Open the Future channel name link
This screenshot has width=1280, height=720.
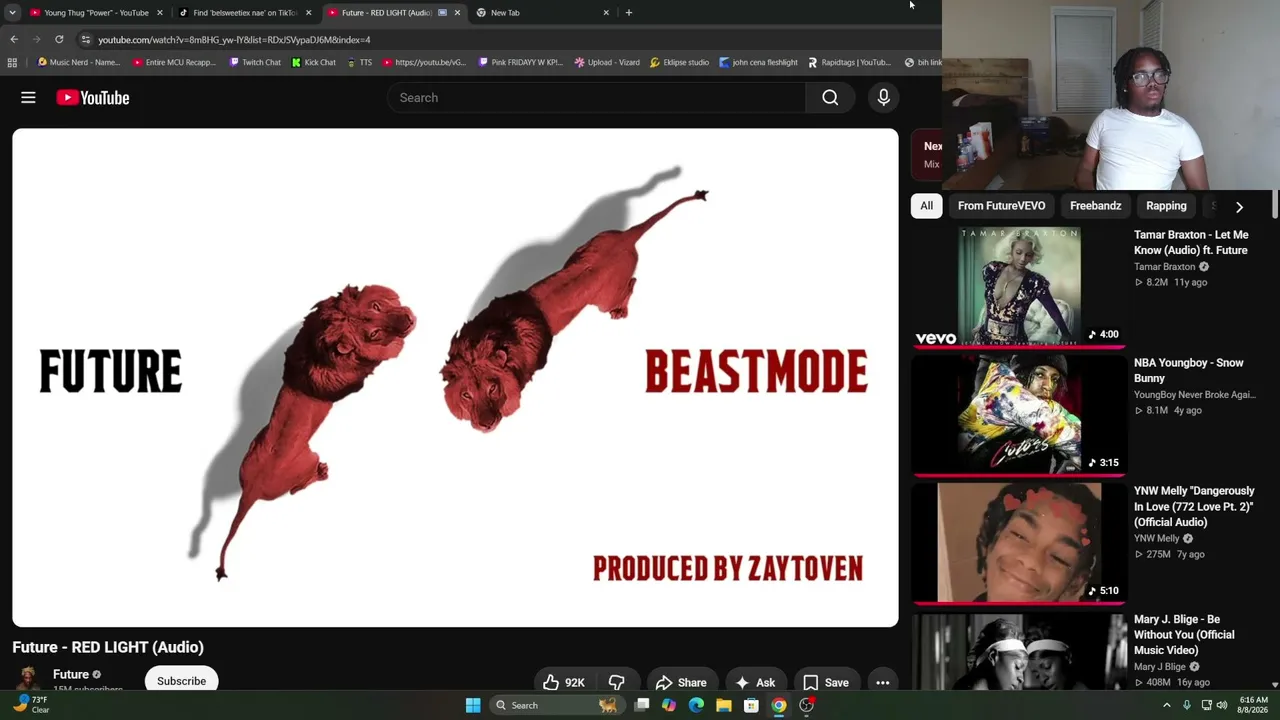tap(71, 675)
